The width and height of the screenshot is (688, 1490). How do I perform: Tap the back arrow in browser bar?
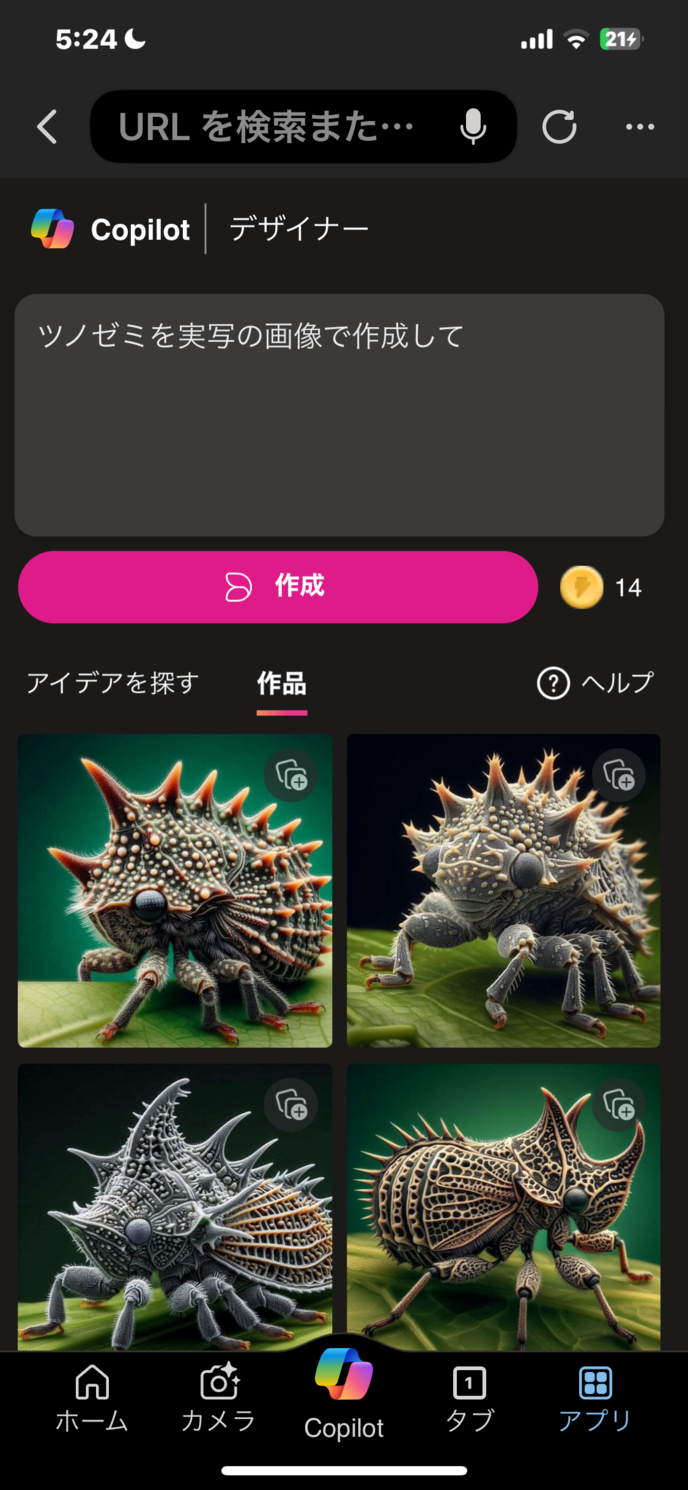(47, 127)
